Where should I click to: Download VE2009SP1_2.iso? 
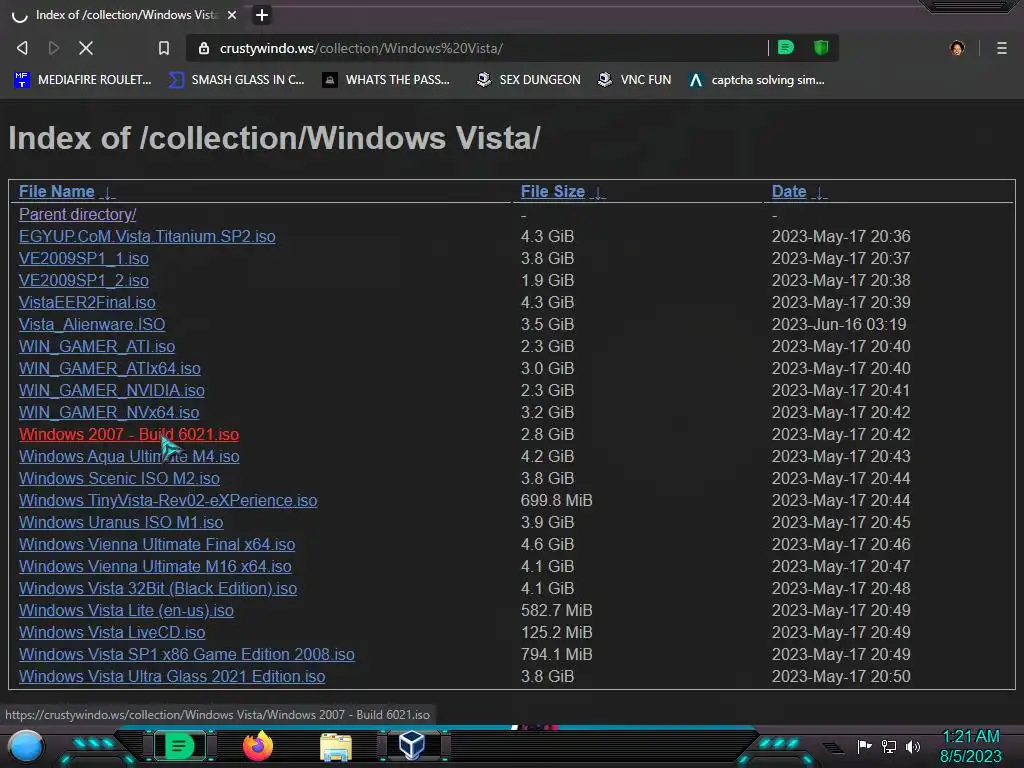(x=84, y=280)
